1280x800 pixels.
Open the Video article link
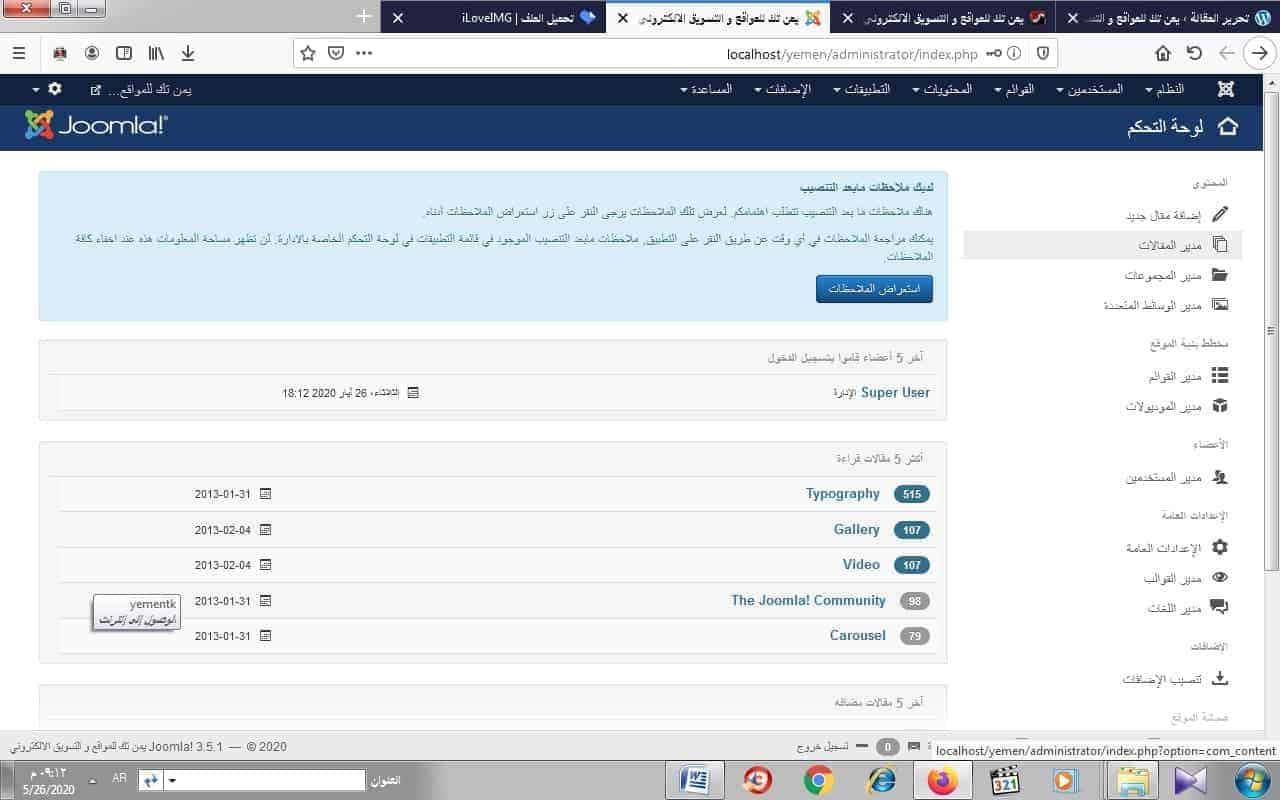point(861,564)
